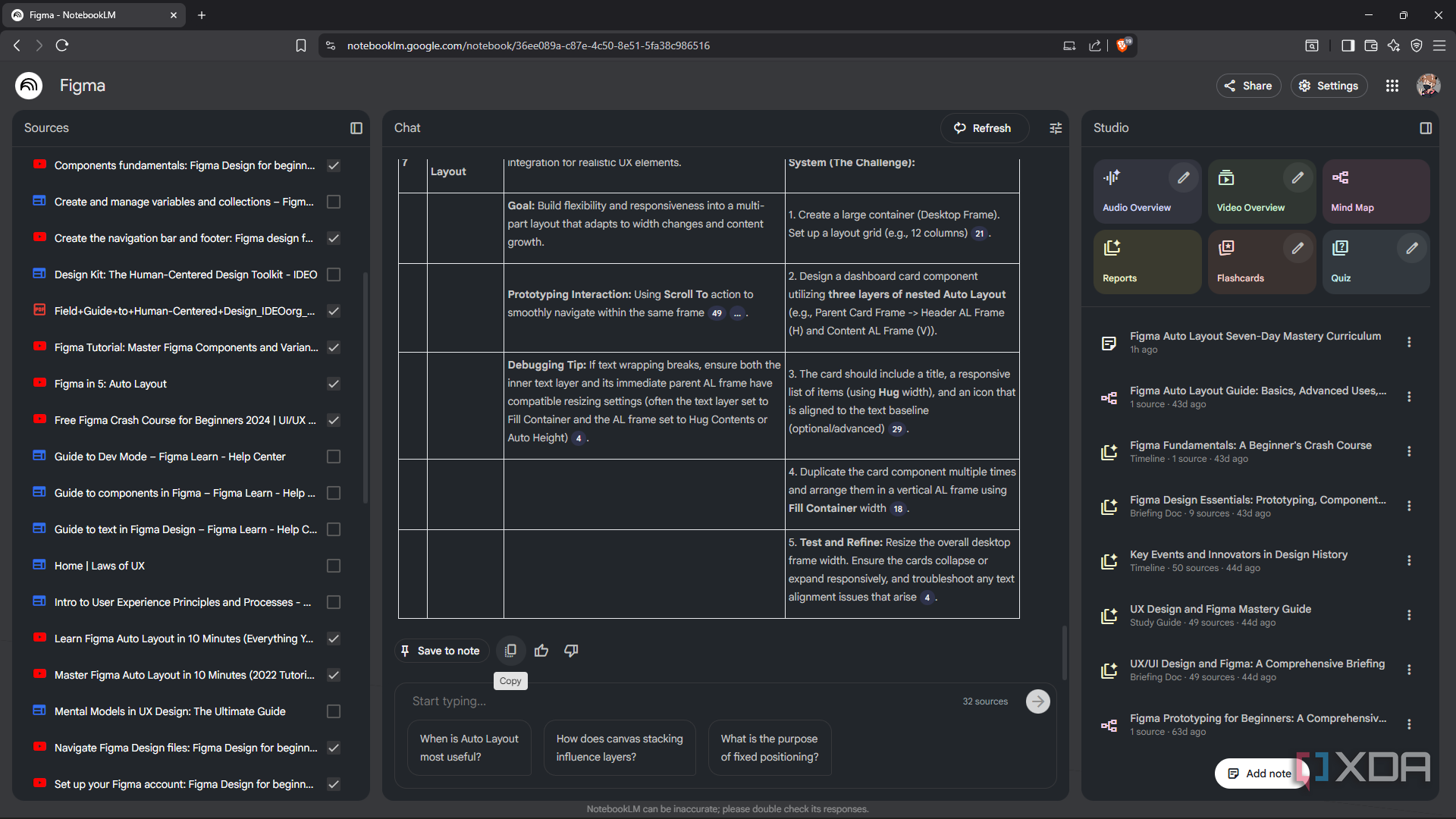The image size is (1456, 819).
Task: Check Design Kit IDEO source
Action: [333, 275]
